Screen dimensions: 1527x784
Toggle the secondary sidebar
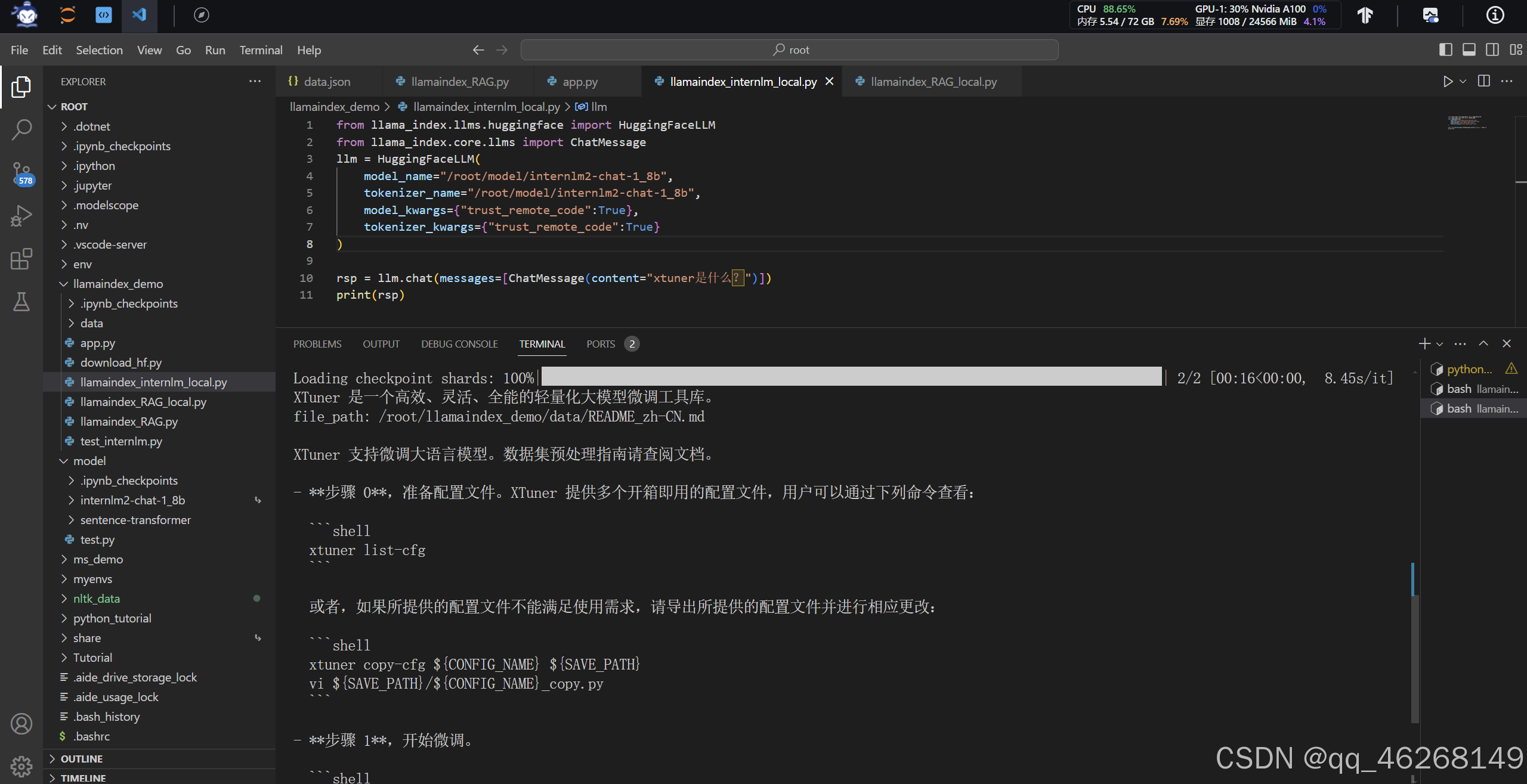pyautogui.click(x=1492, y=49)
